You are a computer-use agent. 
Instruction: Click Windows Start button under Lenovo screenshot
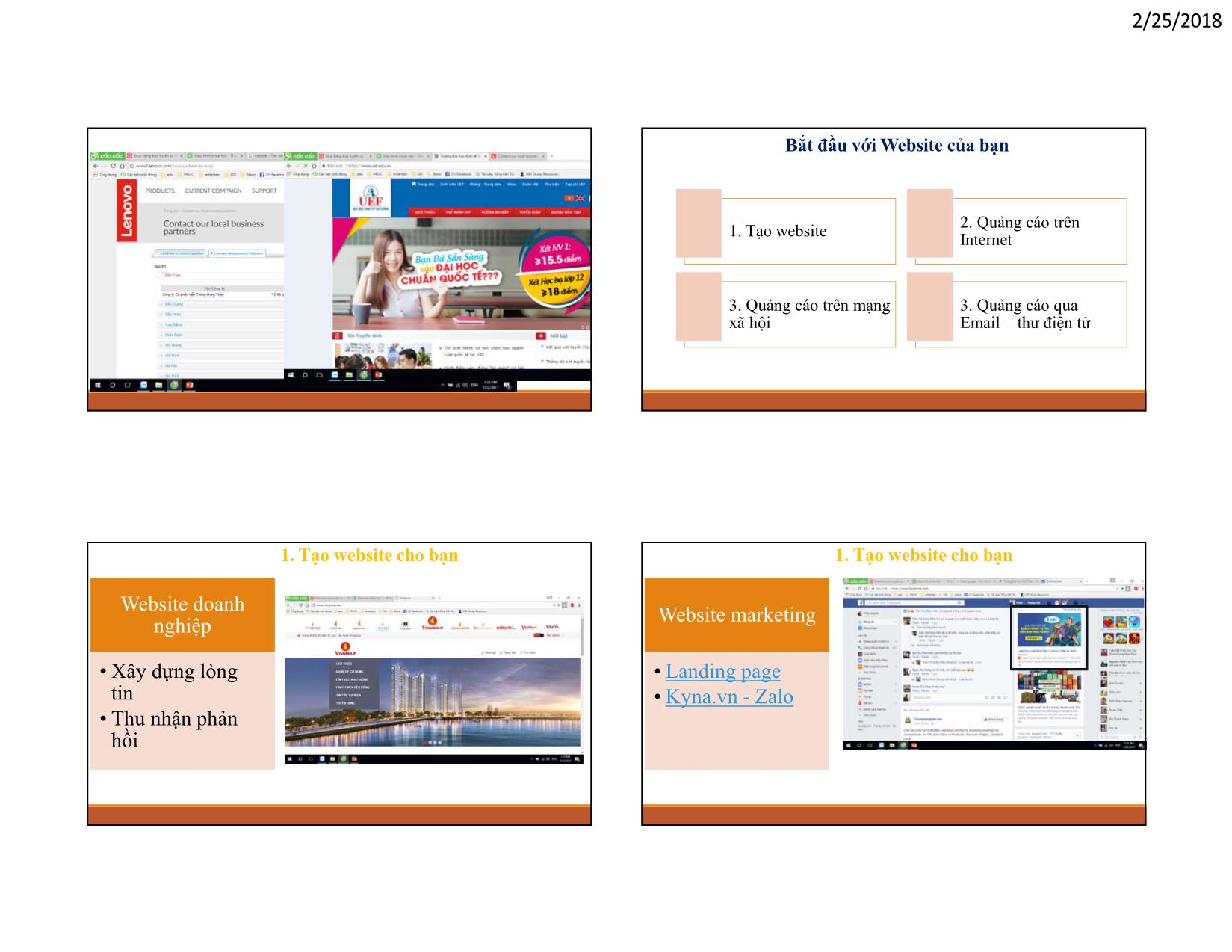(97, 385)
